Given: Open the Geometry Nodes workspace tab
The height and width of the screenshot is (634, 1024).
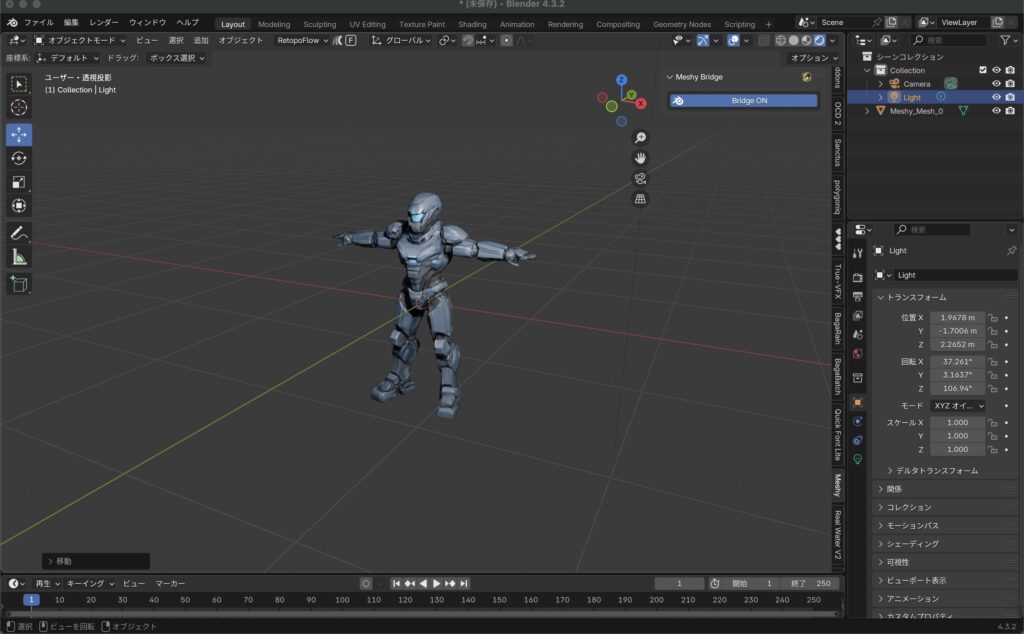Looking at the screenshot, I should (x=682, y=24).
